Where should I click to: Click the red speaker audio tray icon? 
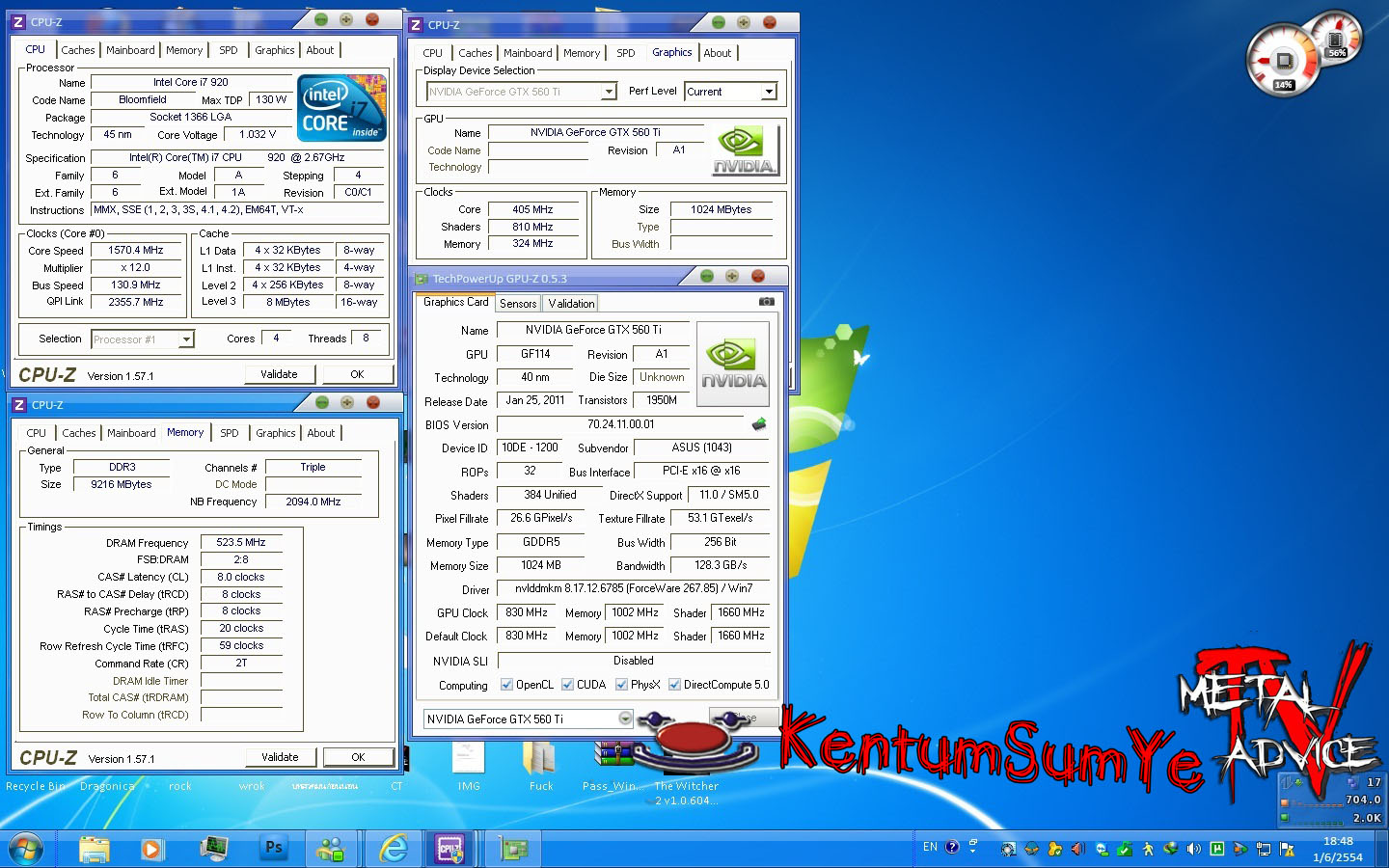(x=1078, y=850)
